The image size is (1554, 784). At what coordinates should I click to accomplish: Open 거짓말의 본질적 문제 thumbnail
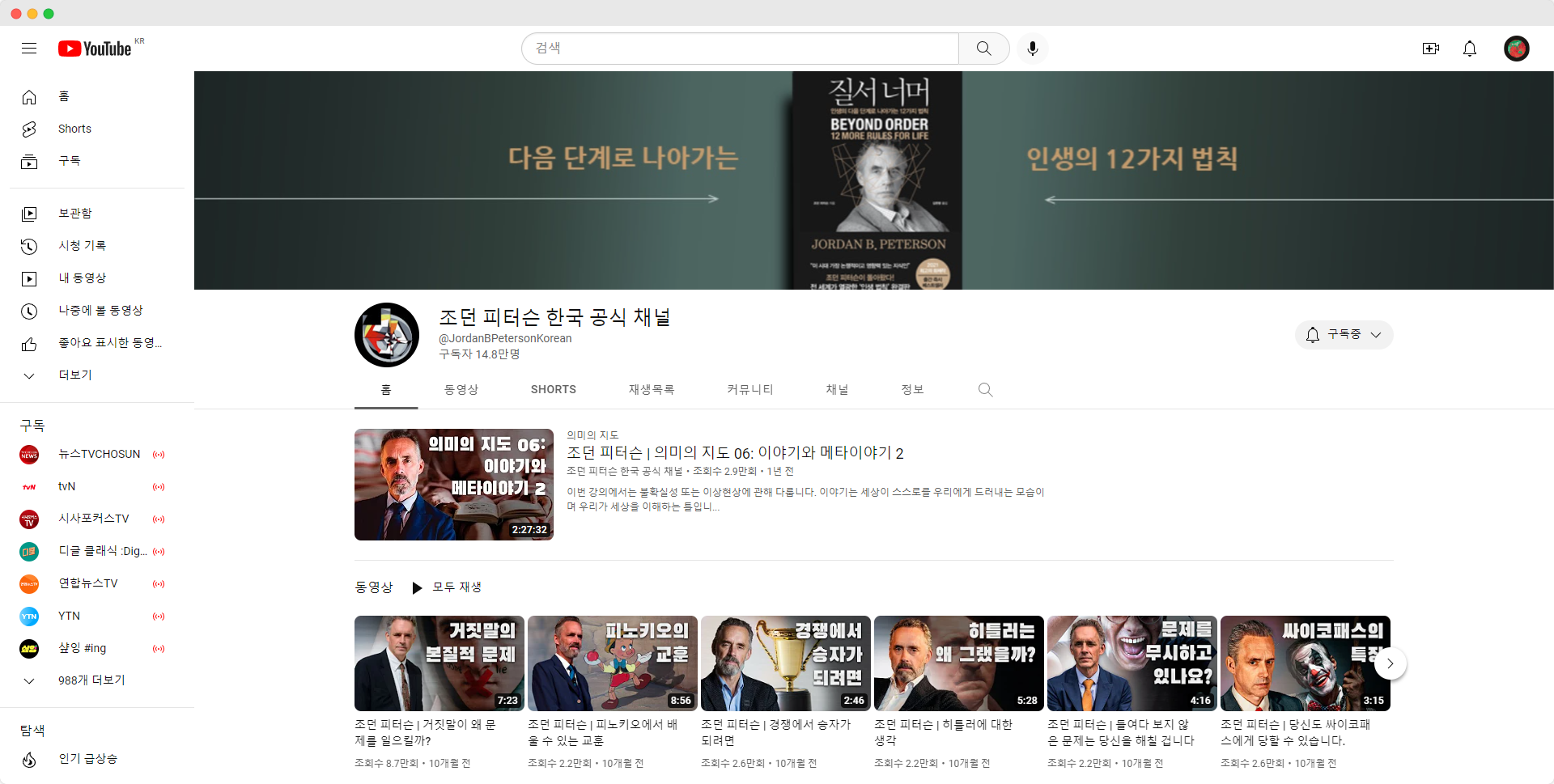click(439, 663)
